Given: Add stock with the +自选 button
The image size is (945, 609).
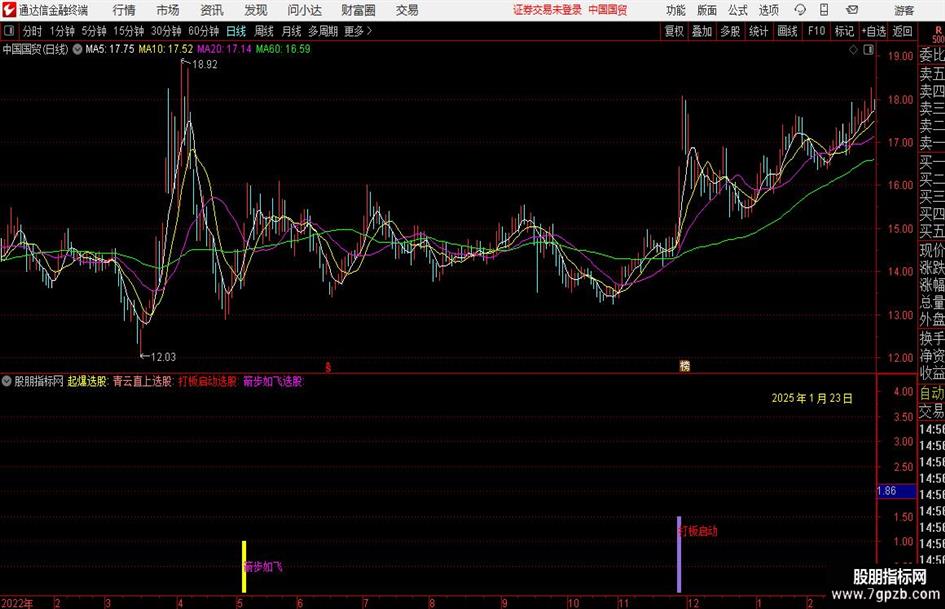Looking at the screenshot, I should click(874, 31).
